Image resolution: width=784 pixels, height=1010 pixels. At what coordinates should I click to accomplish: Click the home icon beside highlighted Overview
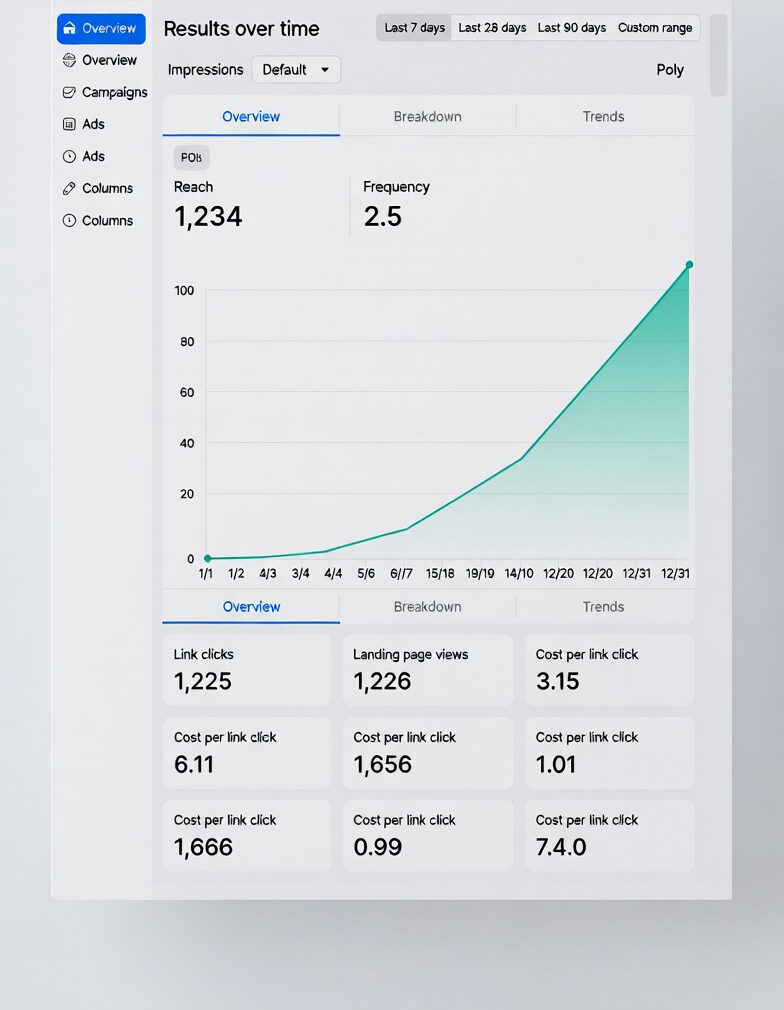pos(69,29)
